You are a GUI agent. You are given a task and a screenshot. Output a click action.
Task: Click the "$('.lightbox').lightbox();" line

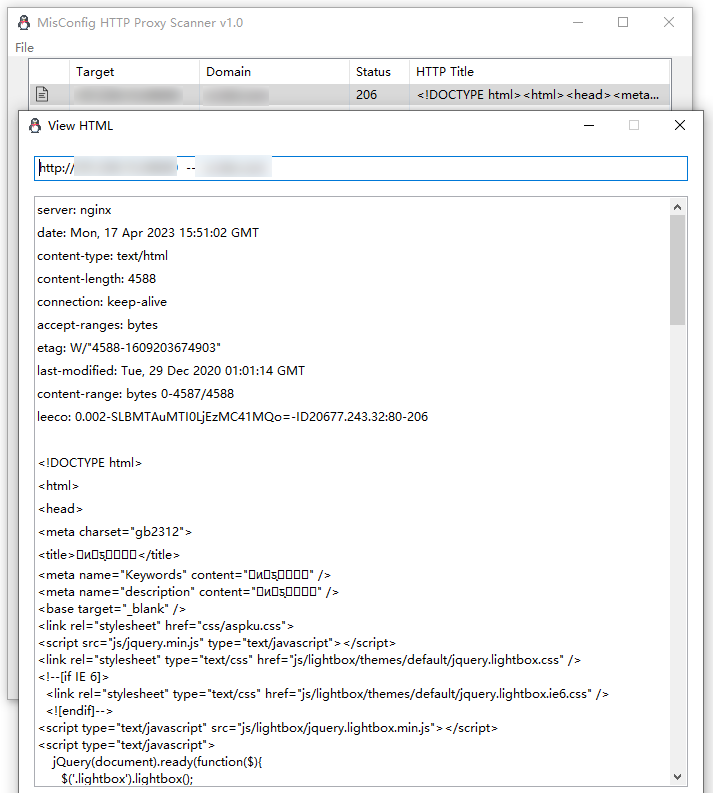click(x=127, y=779)
